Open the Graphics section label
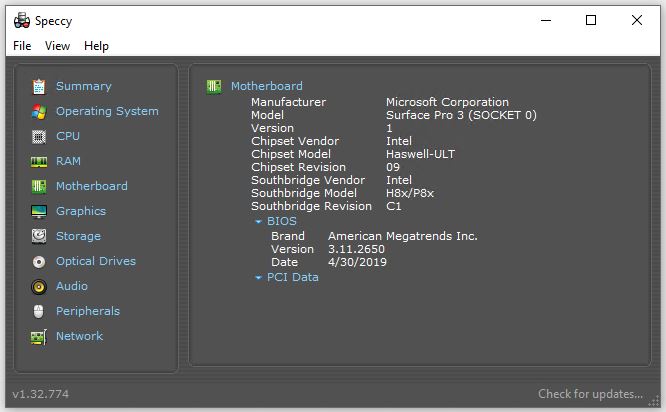Image resolution: width=666 pixels, height=412 pixels. click(81, 211)
